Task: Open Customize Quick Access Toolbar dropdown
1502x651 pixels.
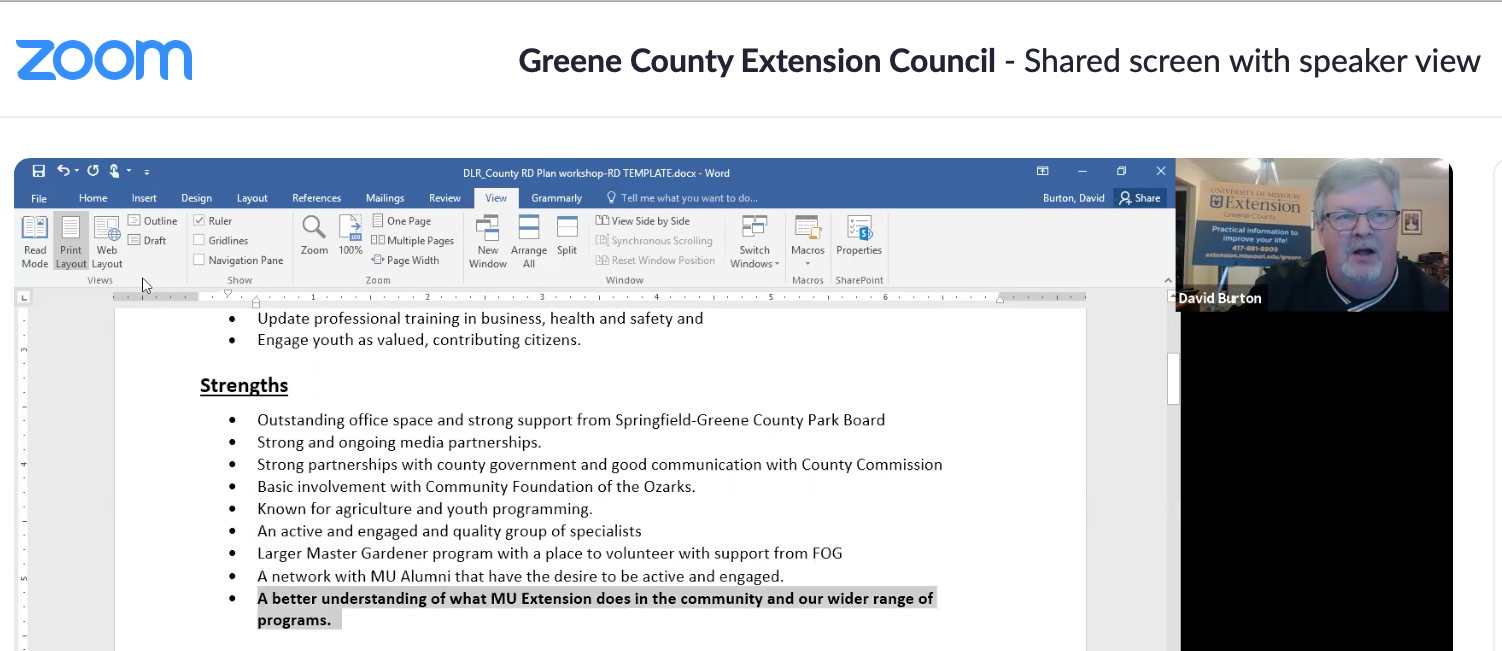Action: [x=147, y=172]
